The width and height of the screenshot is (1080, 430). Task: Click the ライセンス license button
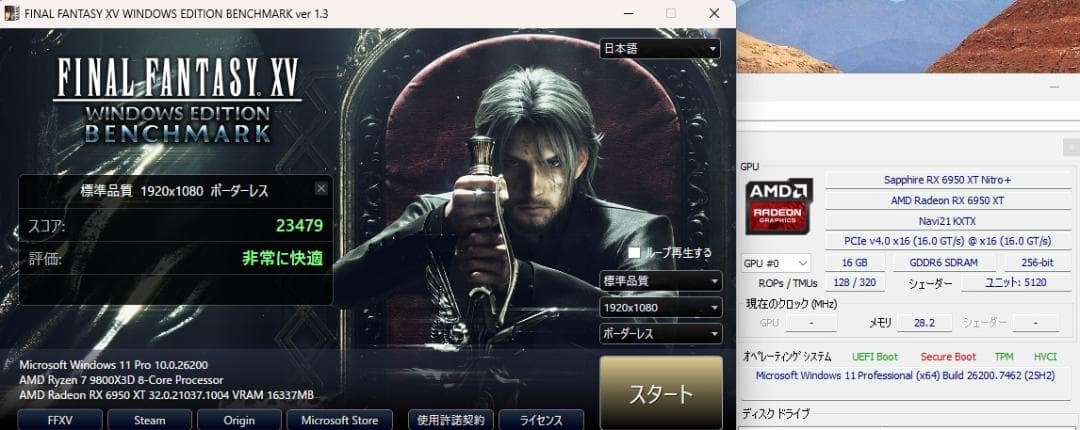coord(541,420)
